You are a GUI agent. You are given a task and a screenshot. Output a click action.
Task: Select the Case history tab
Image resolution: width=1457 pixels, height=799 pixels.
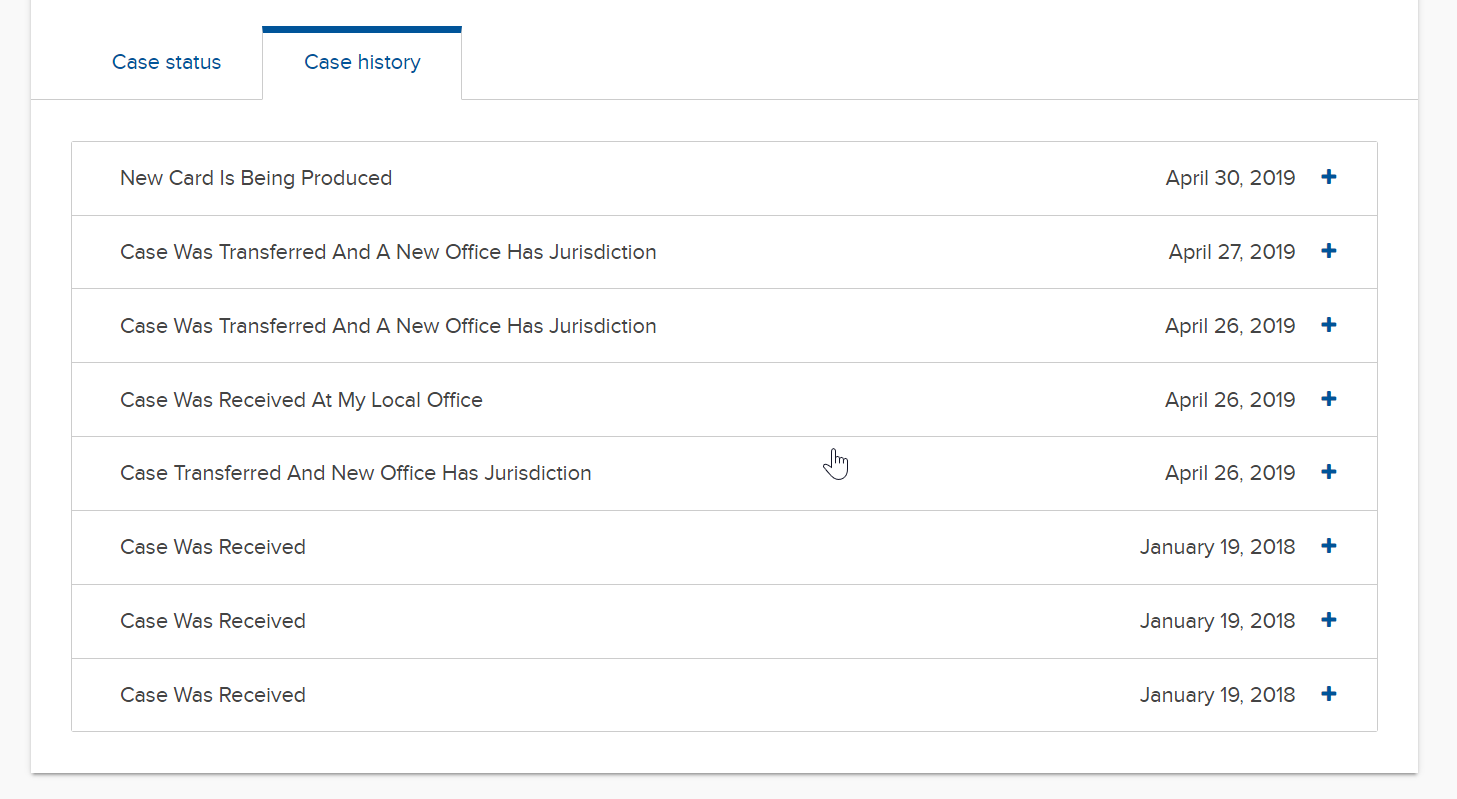362,62
